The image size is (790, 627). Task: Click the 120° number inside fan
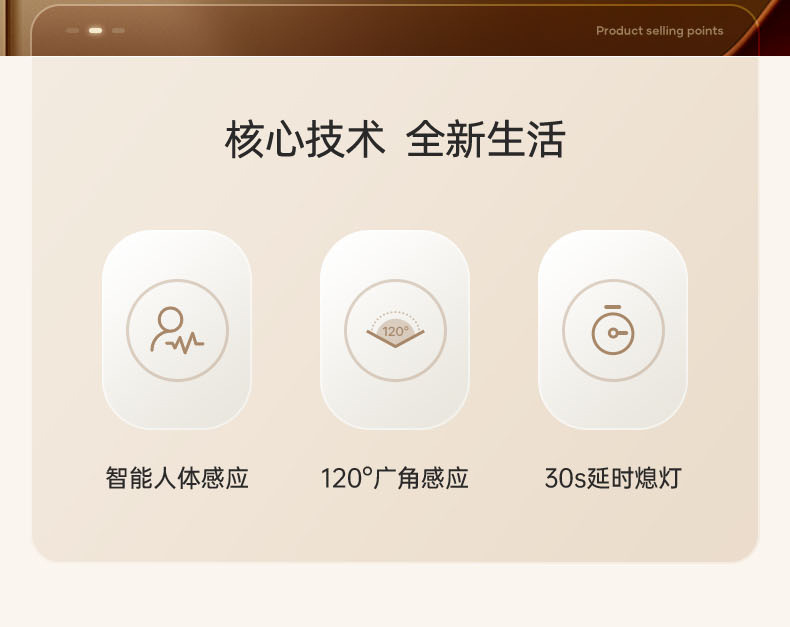396,331
